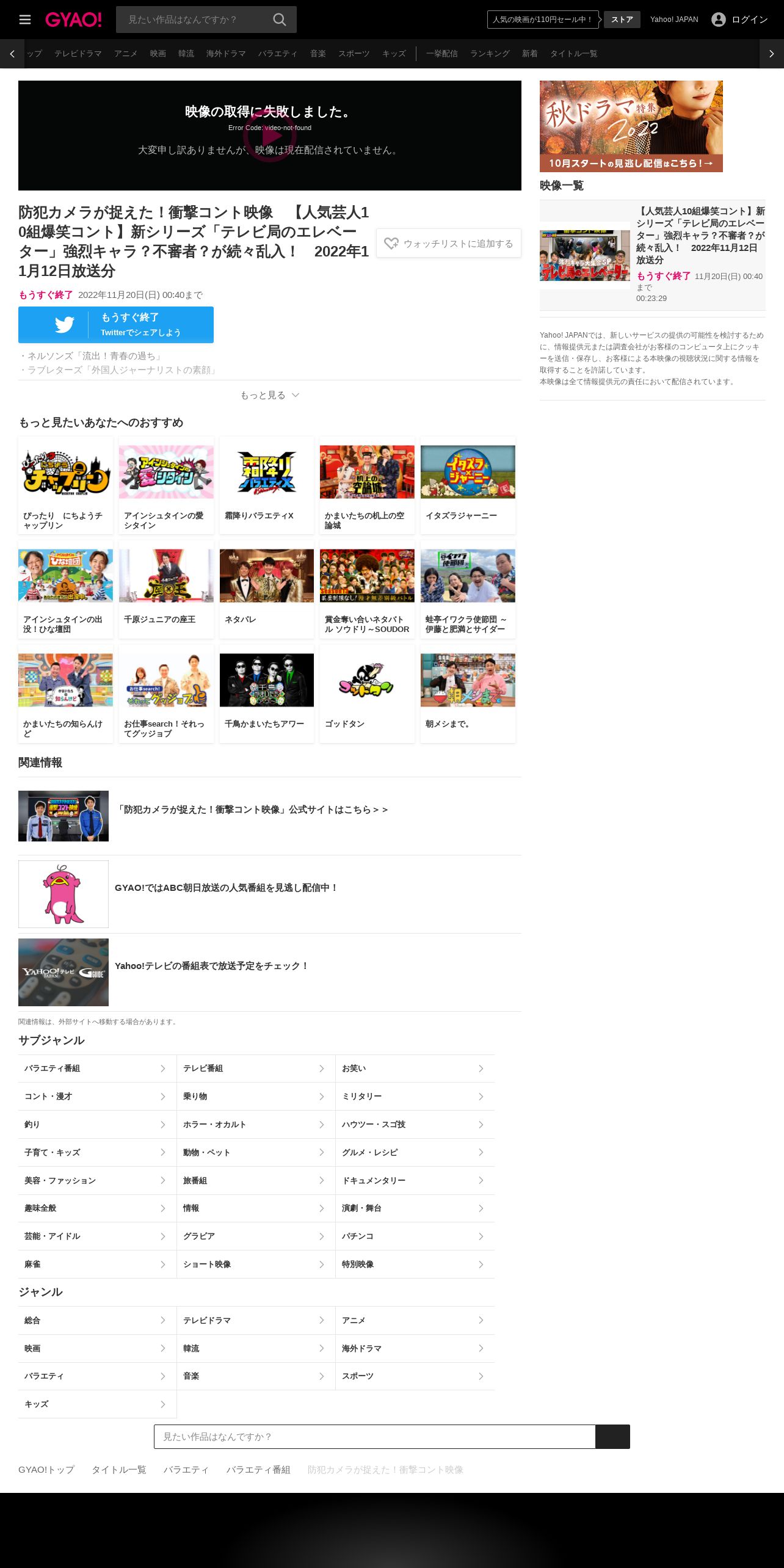Viewport: 784px width, 1568px height.
Task: Click the play button on video player
Action: [270, 136]
